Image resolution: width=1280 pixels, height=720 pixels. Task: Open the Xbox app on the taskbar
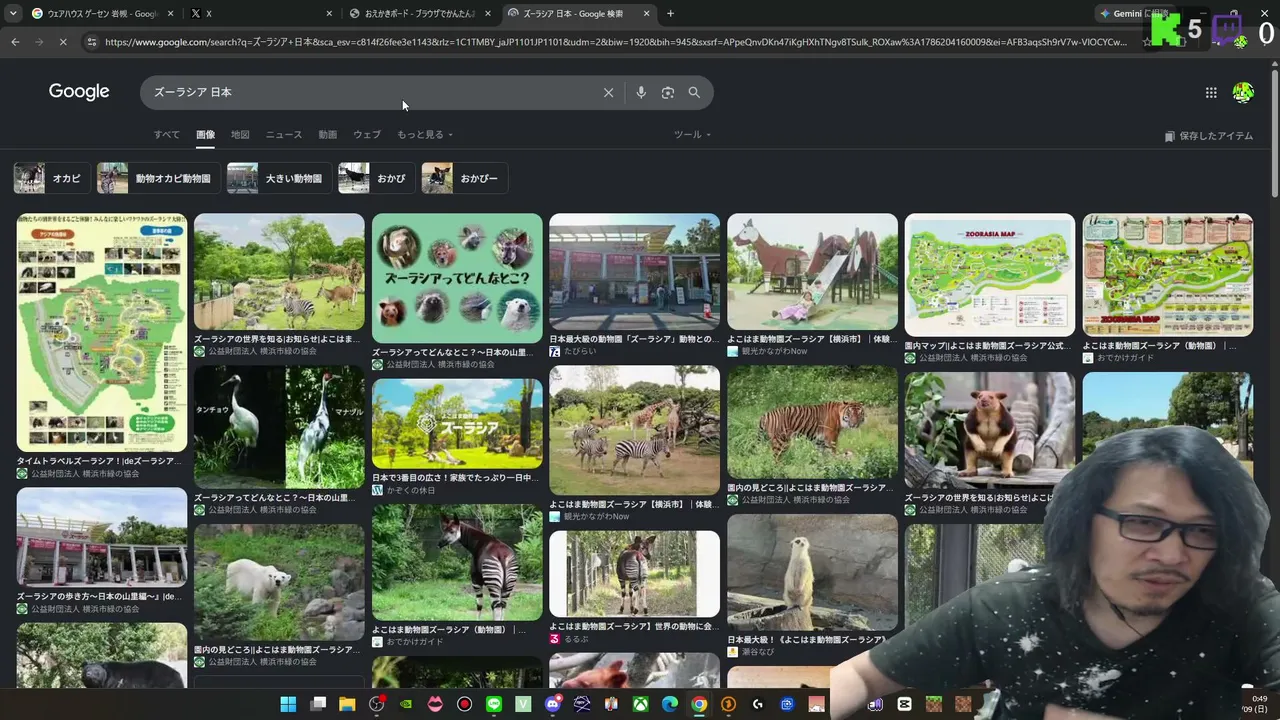point(640,704)
